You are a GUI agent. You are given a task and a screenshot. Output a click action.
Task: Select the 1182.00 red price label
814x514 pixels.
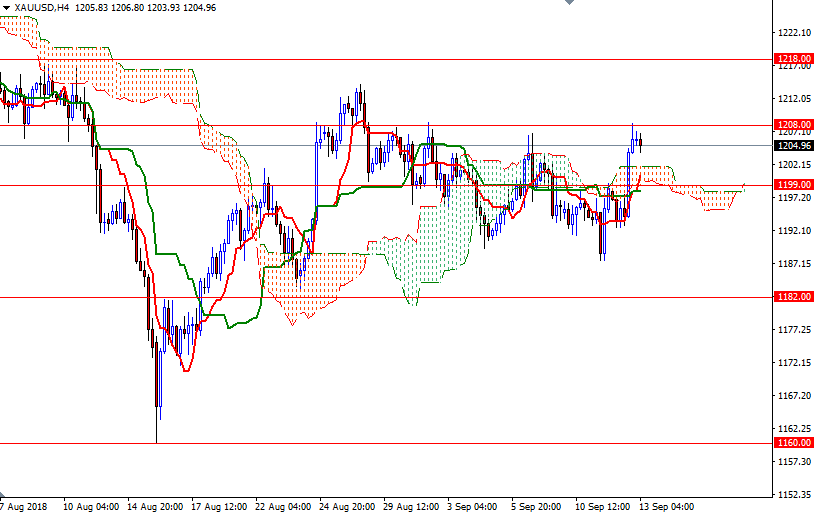tap(793, 297)
